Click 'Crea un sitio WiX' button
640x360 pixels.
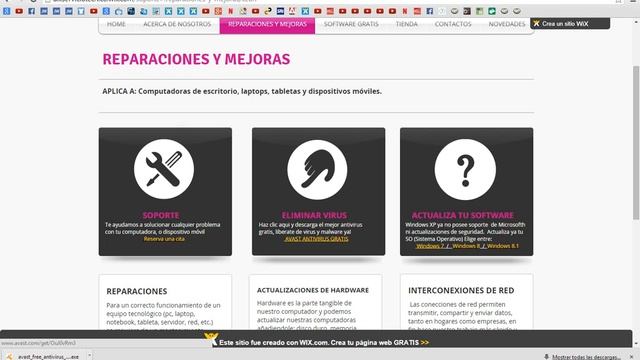pos(570,24)
